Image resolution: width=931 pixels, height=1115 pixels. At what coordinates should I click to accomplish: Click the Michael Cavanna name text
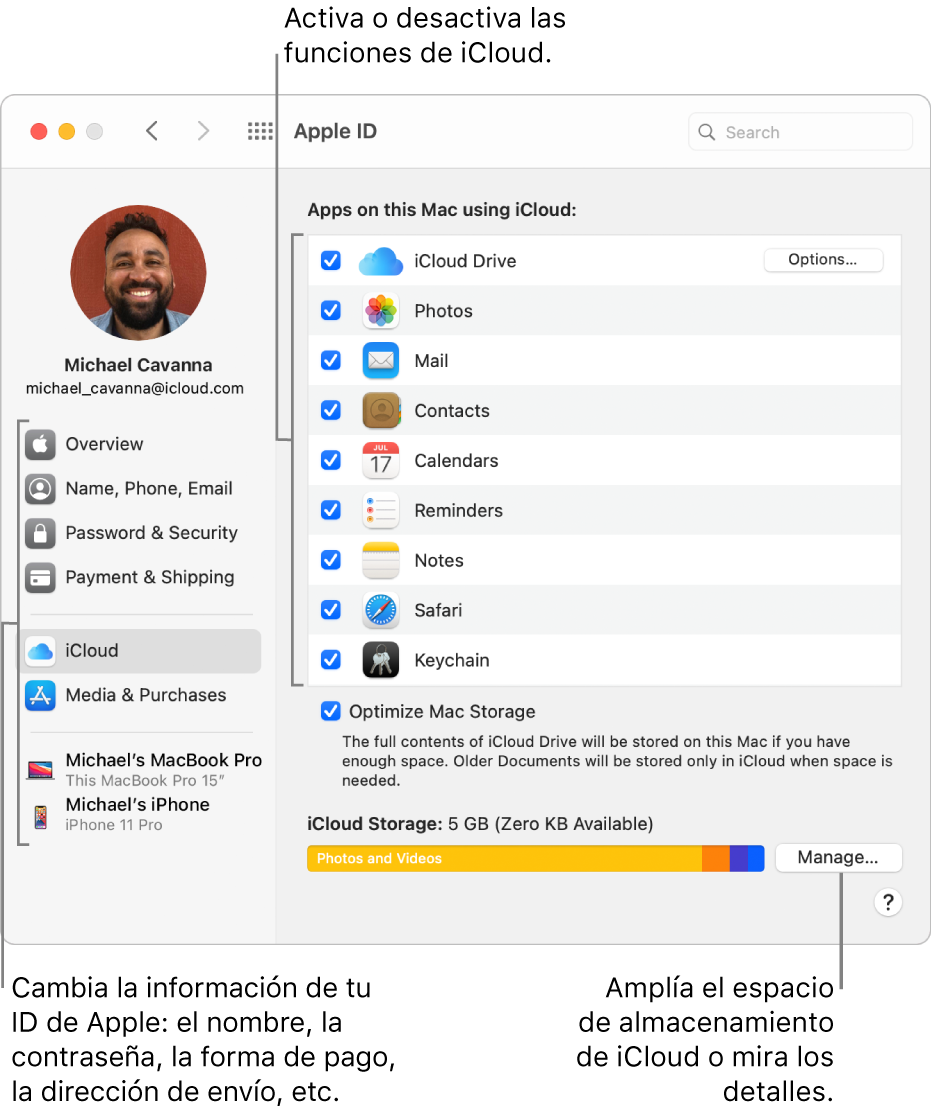click(138, 365)
